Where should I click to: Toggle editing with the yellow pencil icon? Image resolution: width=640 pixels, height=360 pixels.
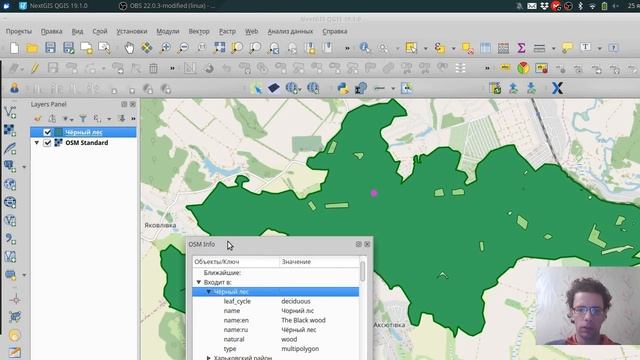[35, 68]
